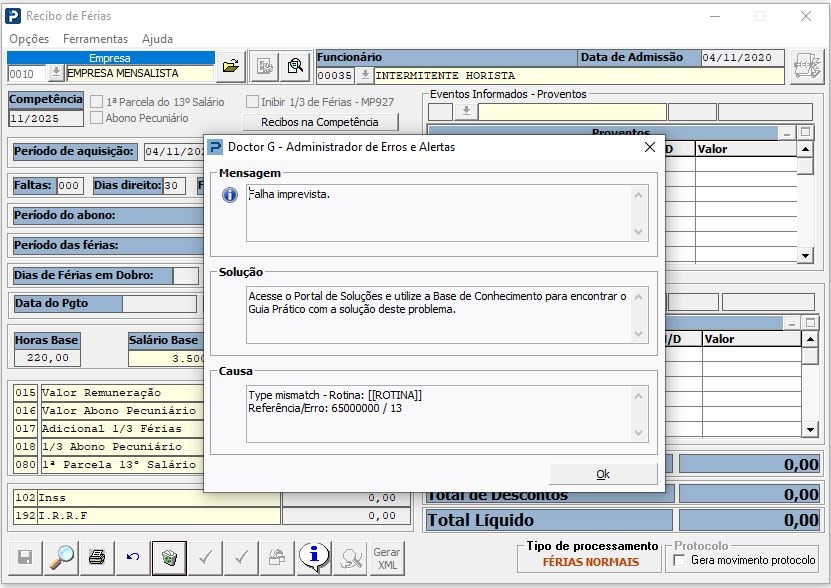This screenshot has width=831, height=588.
Task: Open the Eventos Informados Proventos lookup arrow
Action: [x=465, y=112]
